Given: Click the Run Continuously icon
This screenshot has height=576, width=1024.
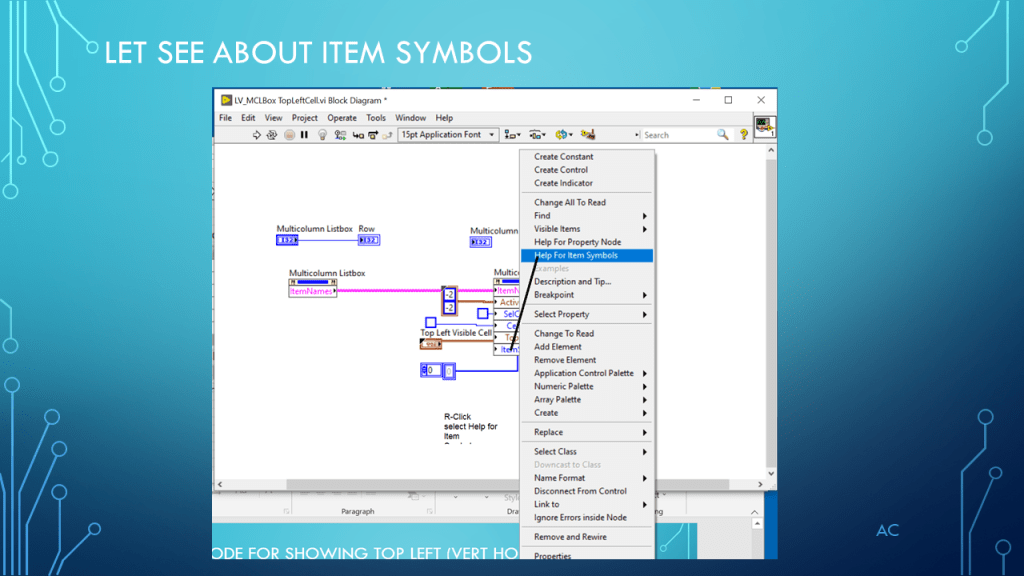Looking at the screenshot, I should point(272,135).
